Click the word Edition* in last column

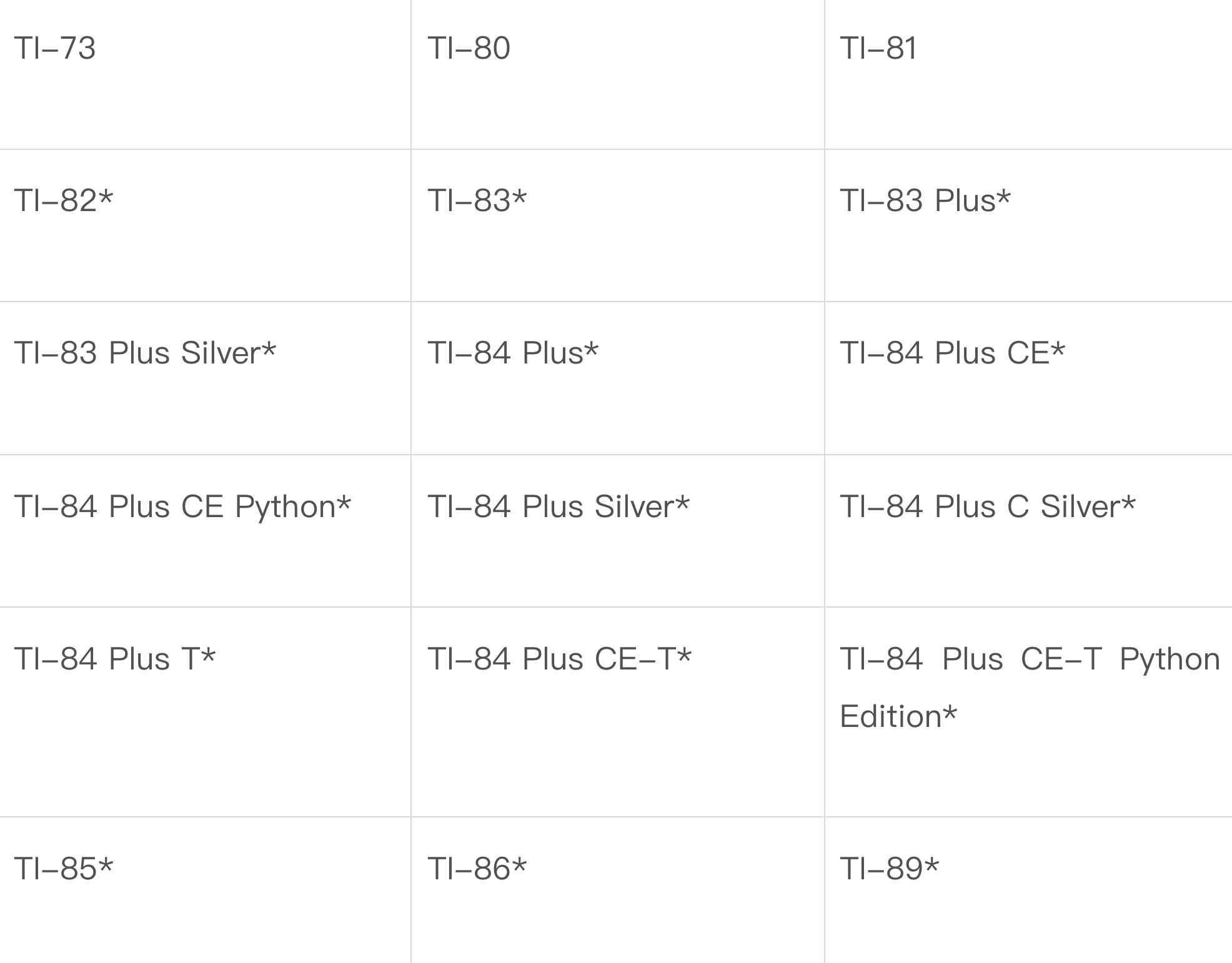pos(898,716)
